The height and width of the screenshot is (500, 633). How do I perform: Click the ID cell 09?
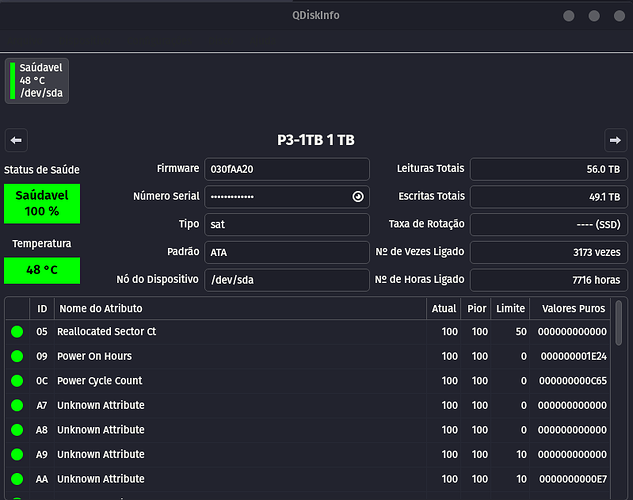(42, 356)
